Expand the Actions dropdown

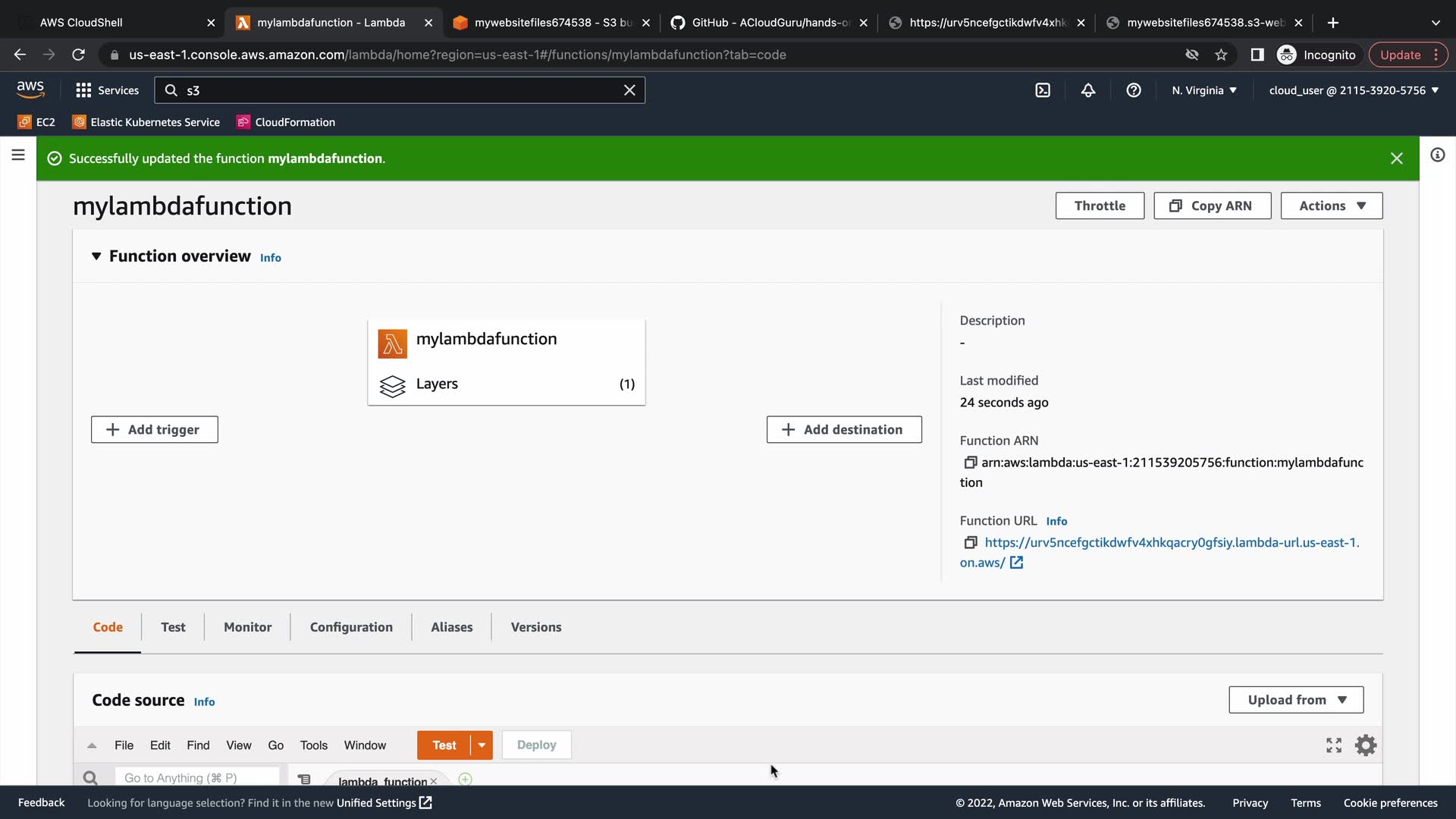coord(1332,206)
